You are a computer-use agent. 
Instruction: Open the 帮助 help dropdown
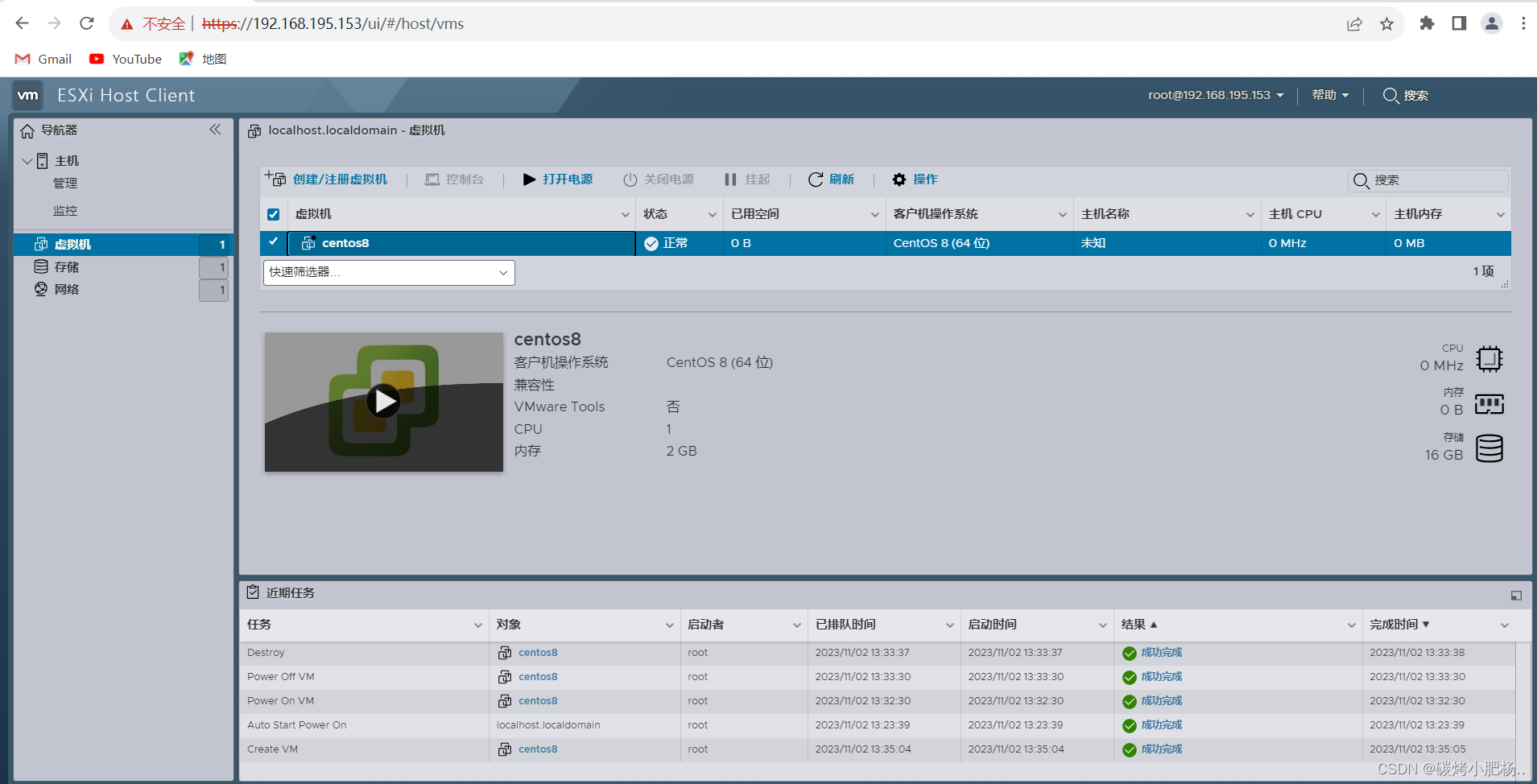coord(1330,95)
